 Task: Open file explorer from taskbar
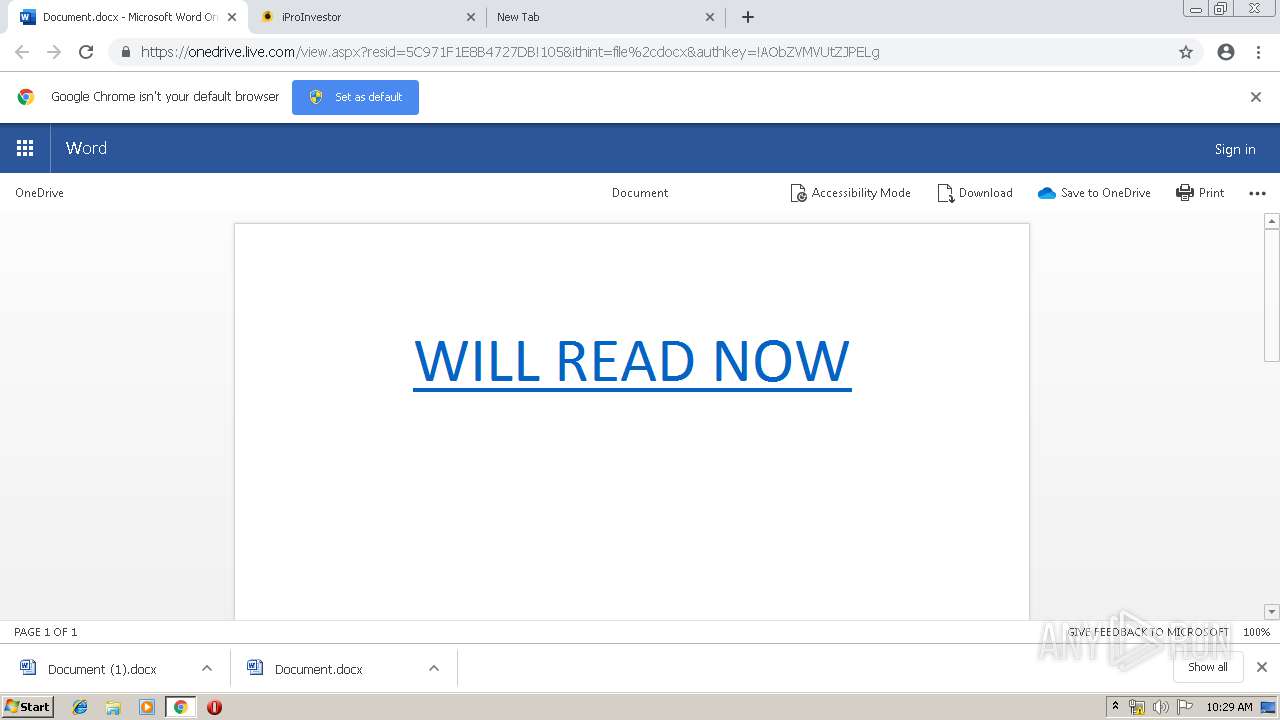click(113, 707)
